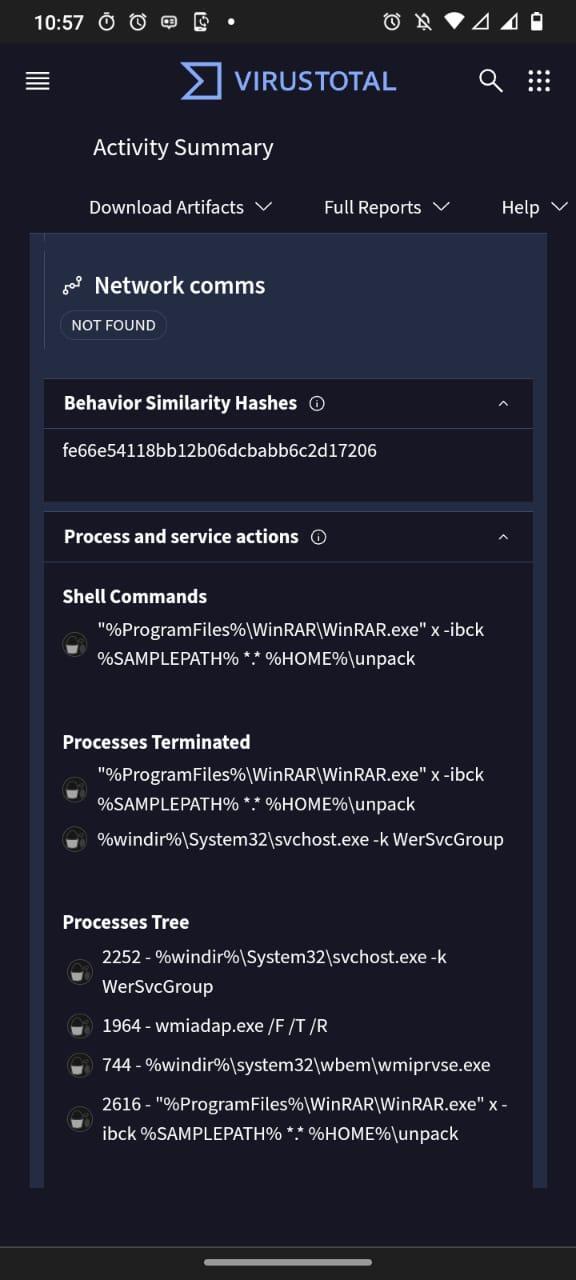
Task: Collapse the Process and service actions section
Action: click(503, 537)
